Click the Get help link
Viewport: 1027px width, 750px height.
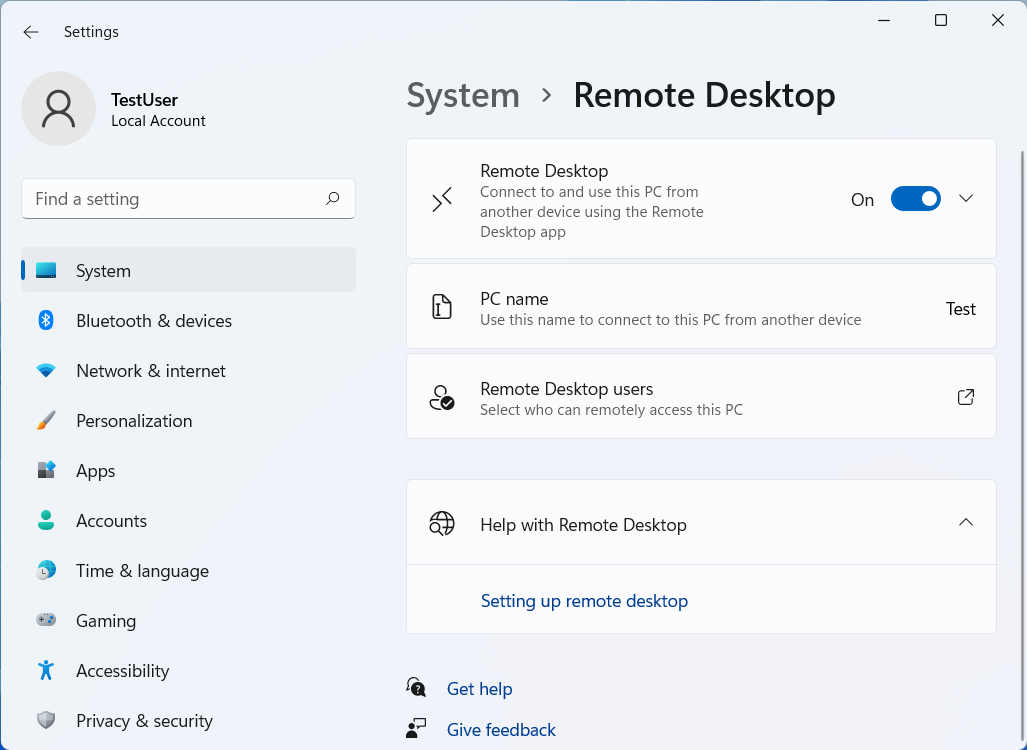point(479,689)
